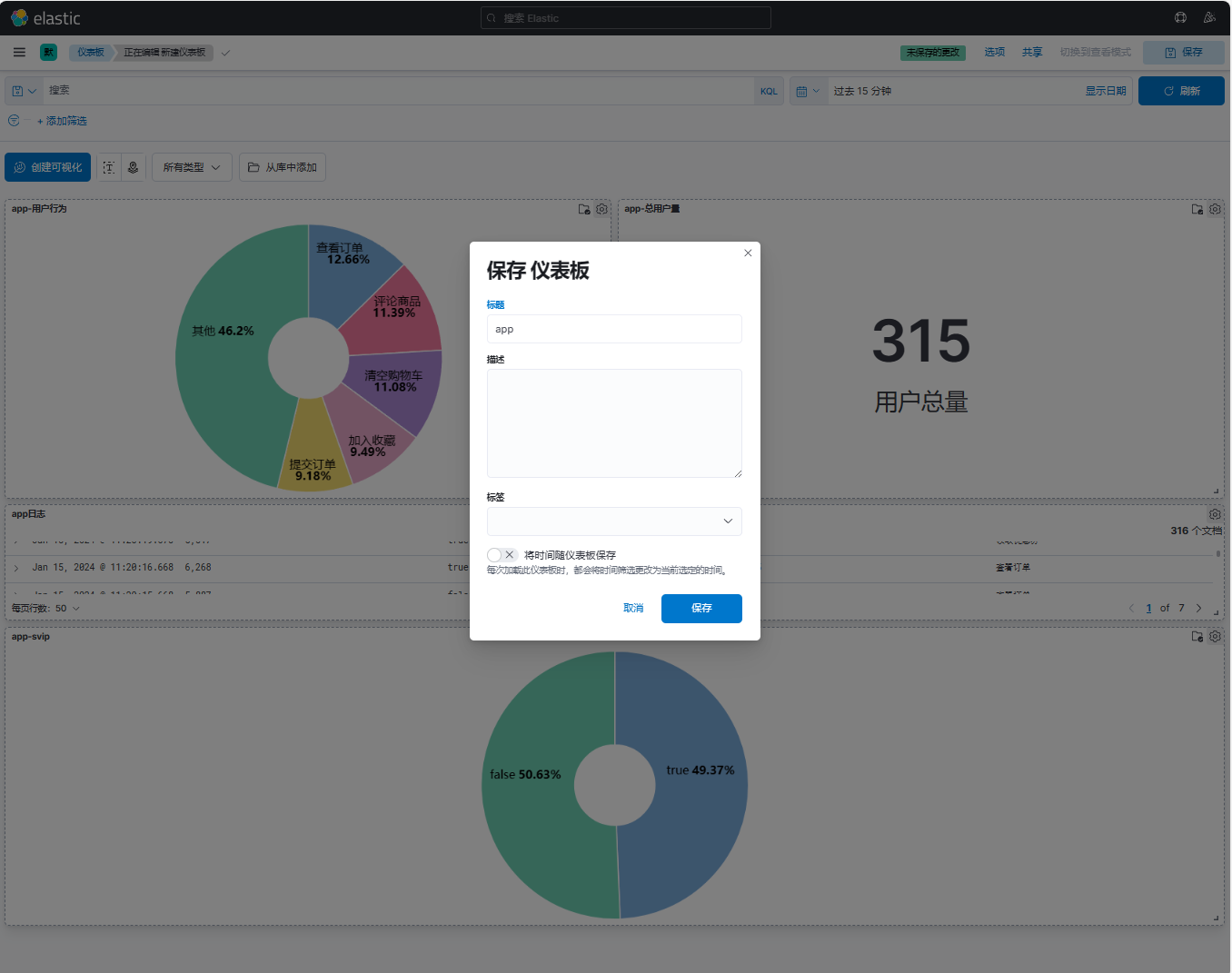Viewport: 1232px width, 973px height.
Task: Click the Elastic logo home icon
Action: [19, 18]
